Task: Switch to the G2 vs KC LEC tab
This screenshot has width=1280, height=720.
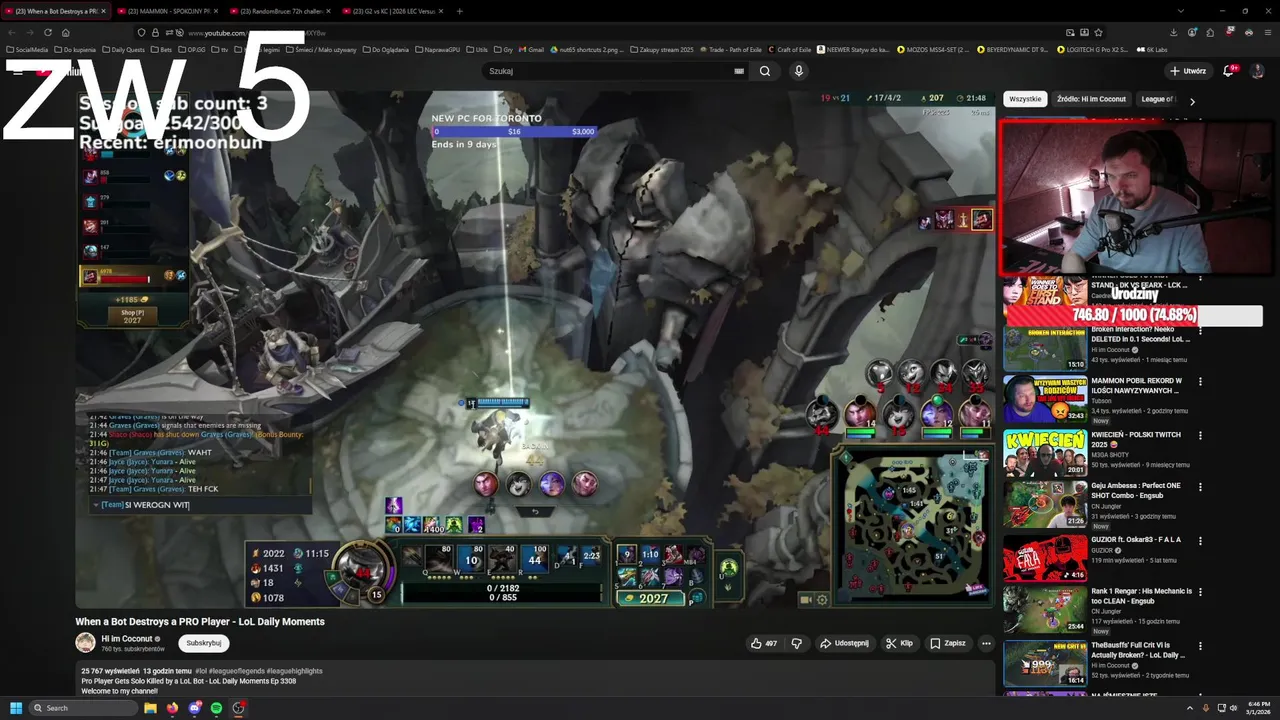Action: click(394, 11)
